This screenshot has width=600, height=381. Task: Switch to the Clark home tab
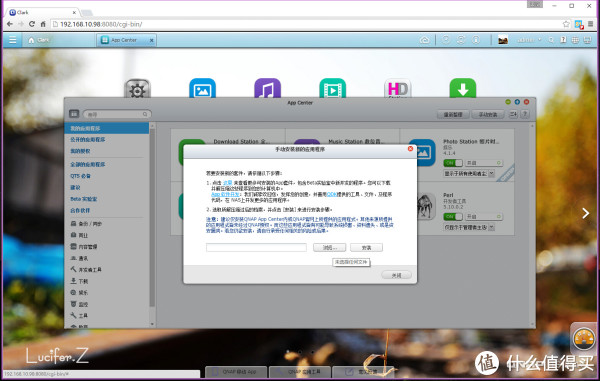coord(39,40)
